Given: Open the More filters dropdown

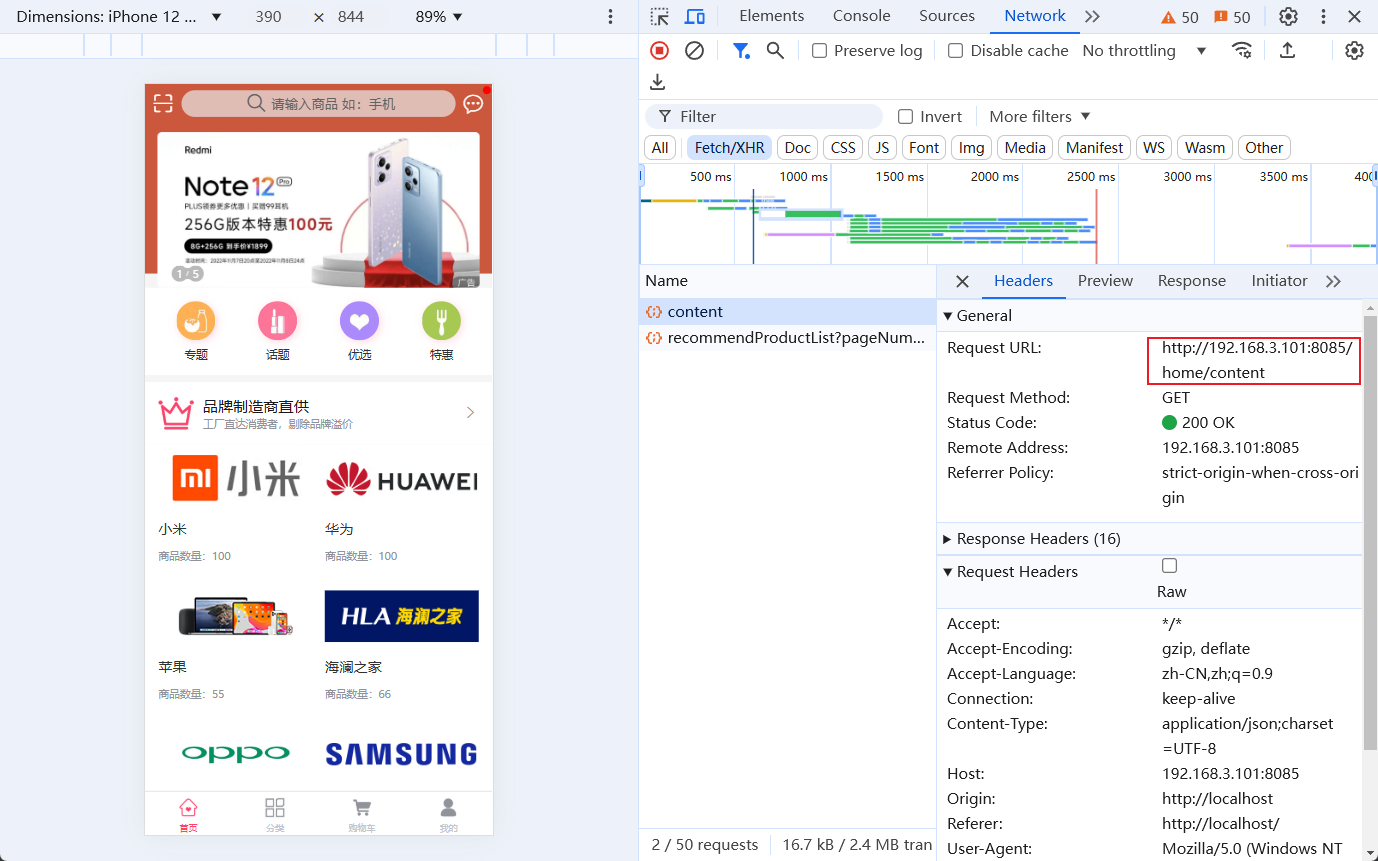Looking at the screenshot, I should (x=1039, y=117).
